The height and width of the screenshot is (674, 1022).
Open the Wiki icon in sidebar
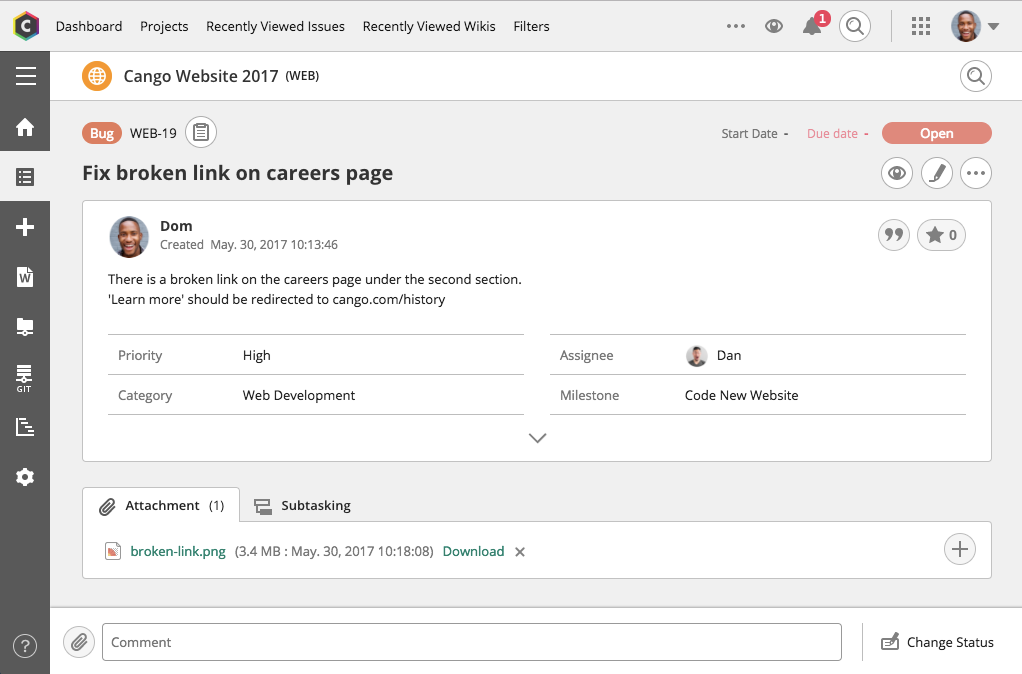(x=25, y=277)
